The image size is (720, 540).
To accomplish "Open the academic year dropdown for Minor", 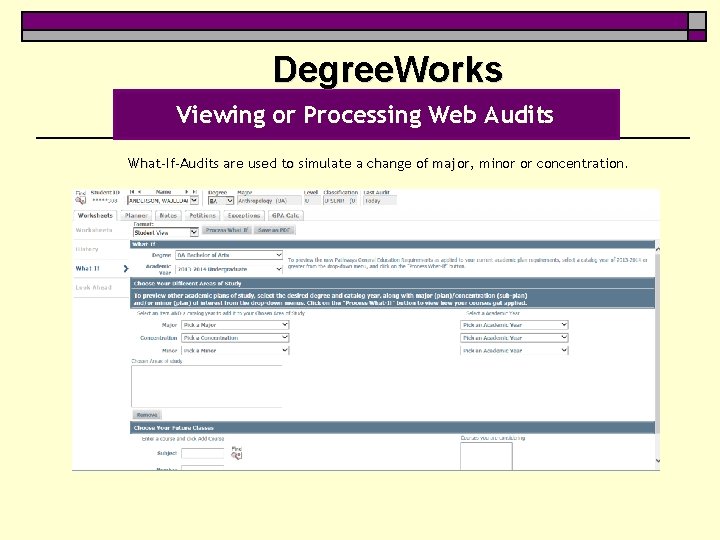I will click(x=514, y=350).
